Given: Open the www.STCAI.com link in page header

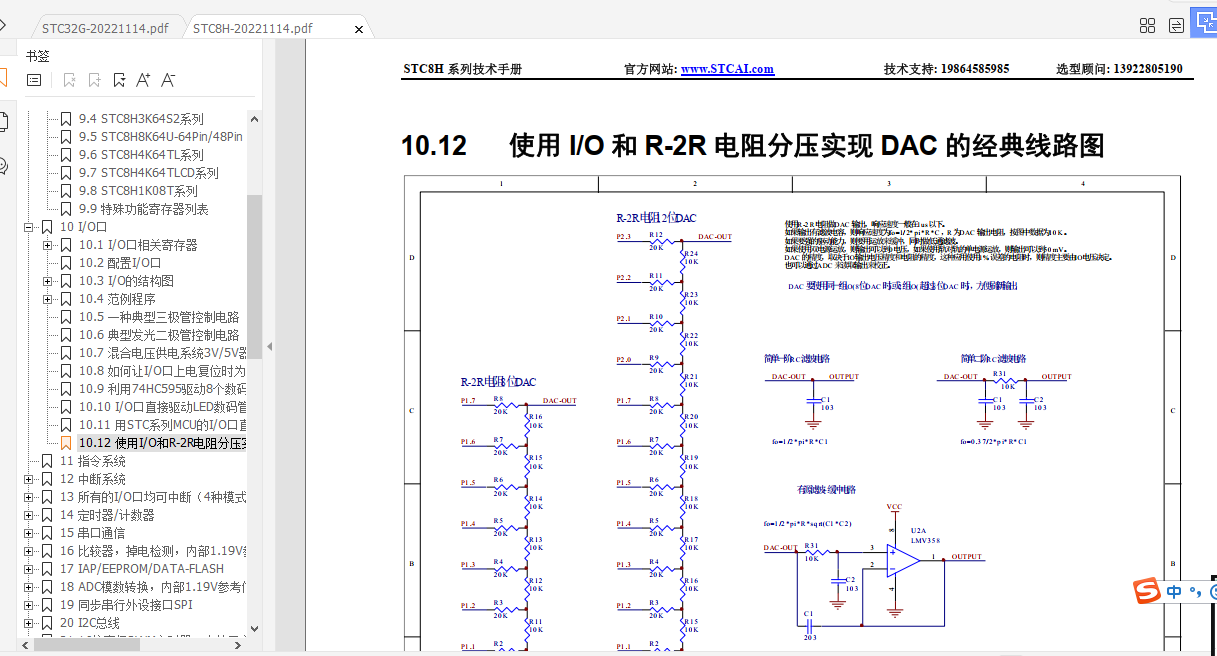Looking at the screenshot, I should click(727, 69).
